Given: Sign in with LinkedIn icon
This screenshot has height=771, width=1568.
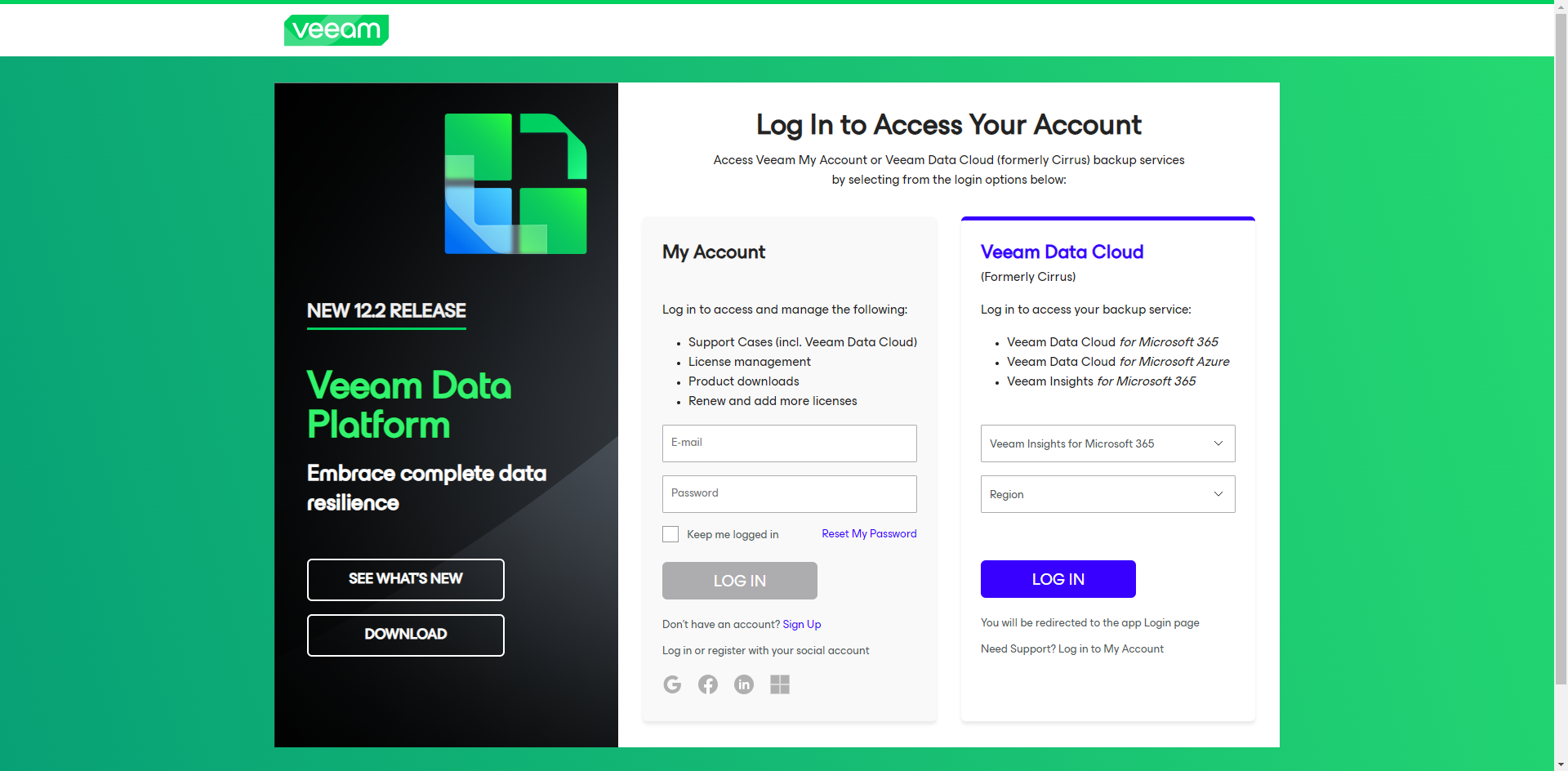Looking at the screenshot, I should (744, 684).
